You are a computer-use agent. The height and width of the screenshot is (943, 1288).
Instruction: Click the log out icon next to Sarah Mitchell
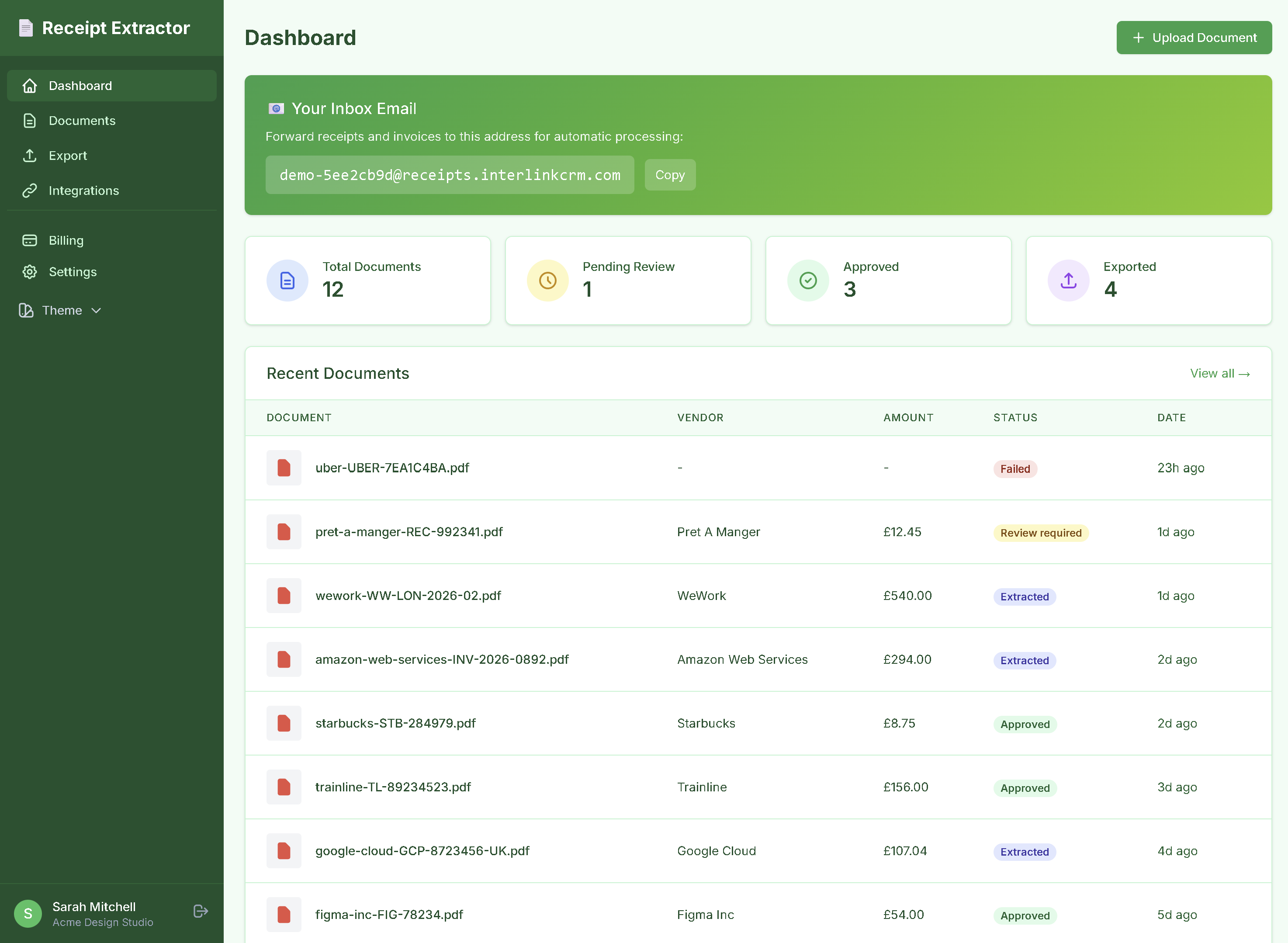pyautogui.click(x=200, y=912)
